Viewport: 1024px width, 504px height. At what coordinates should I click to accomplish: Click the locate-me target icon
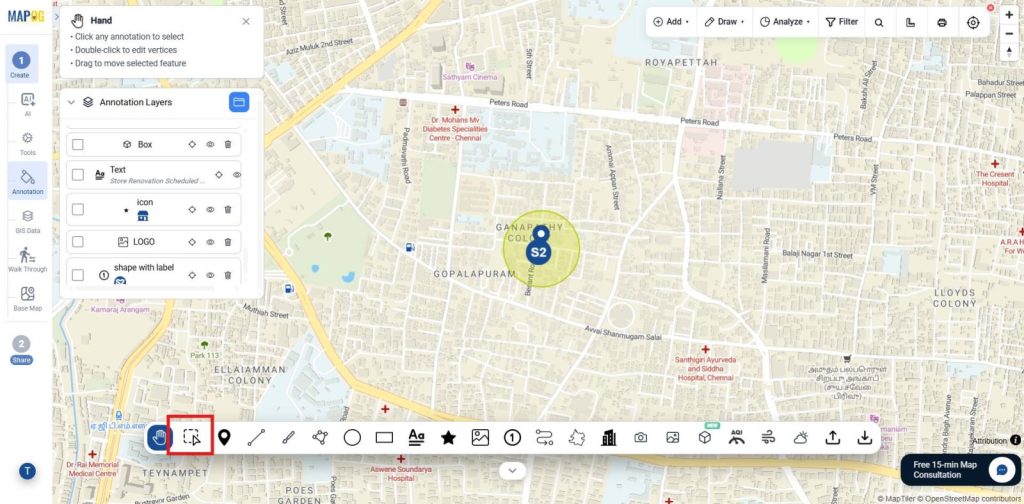click(973, 22)
